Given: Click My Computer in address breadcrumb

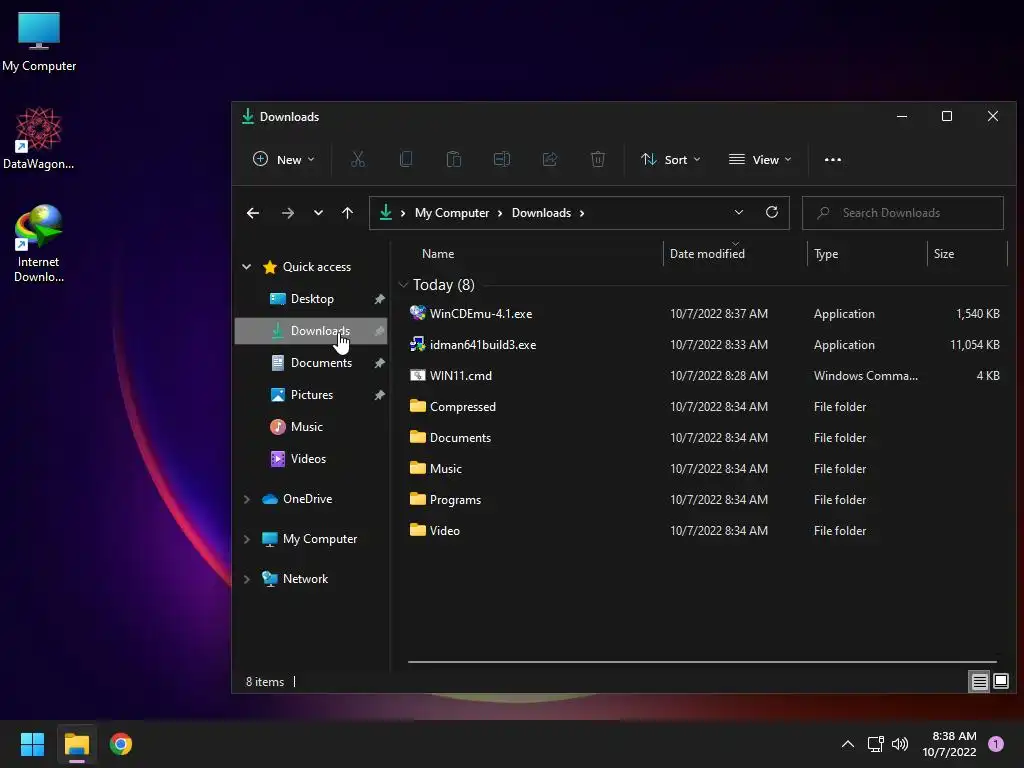Looking at the screenshot, I should [x=452, y=213].
